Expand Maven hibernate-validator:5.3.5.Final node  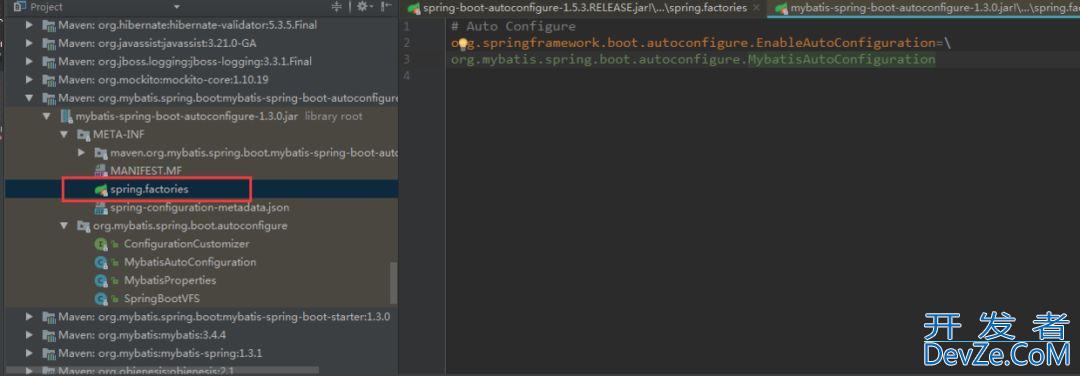point(29,25)
